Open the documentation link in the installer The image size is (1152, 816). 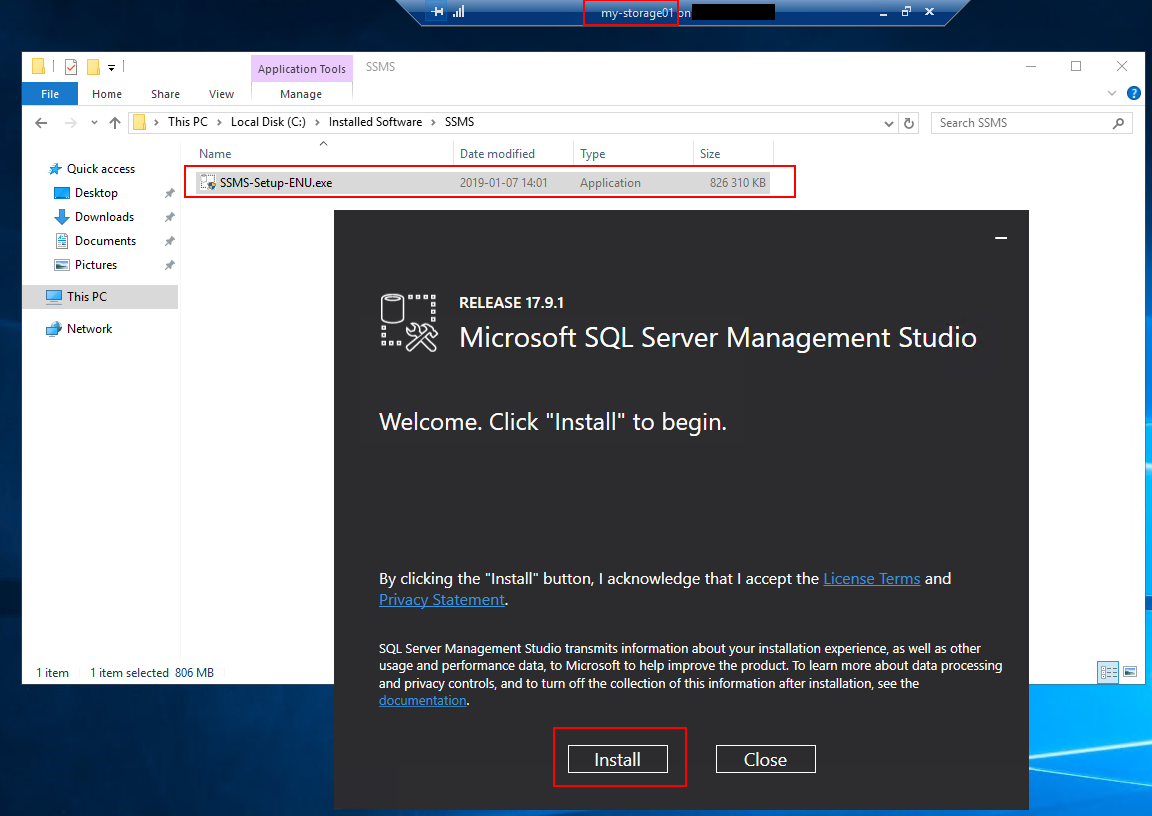click(422, 701)
